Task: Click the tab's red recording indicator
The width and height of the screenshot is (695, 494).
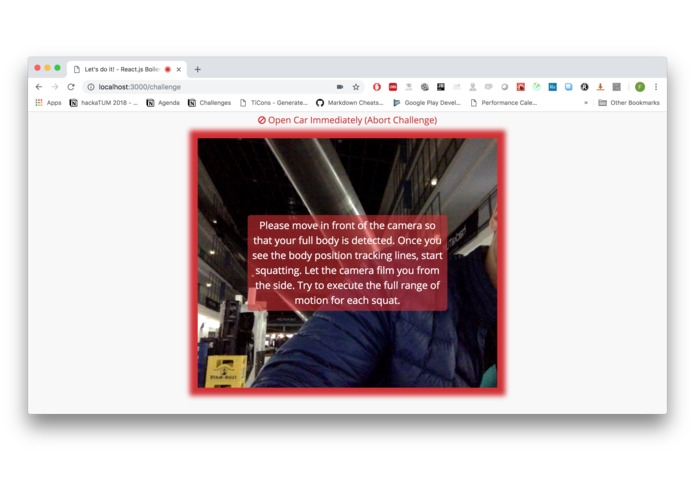Action: click(x=168, y=69)
